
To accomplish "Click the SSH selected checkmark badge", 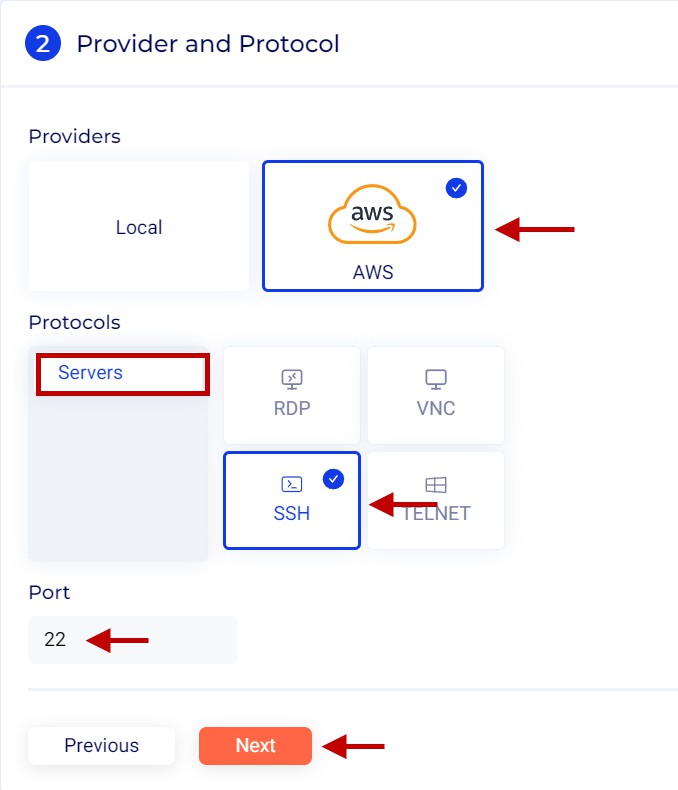I will 333,479.
